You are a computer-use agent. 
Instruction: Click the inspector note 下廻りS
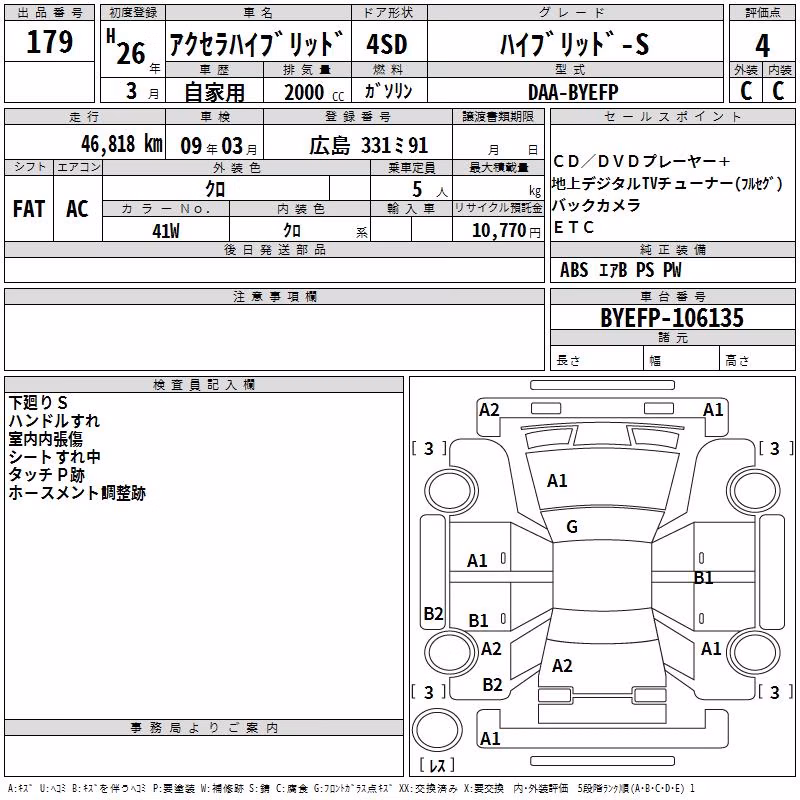tap(38, 403)
